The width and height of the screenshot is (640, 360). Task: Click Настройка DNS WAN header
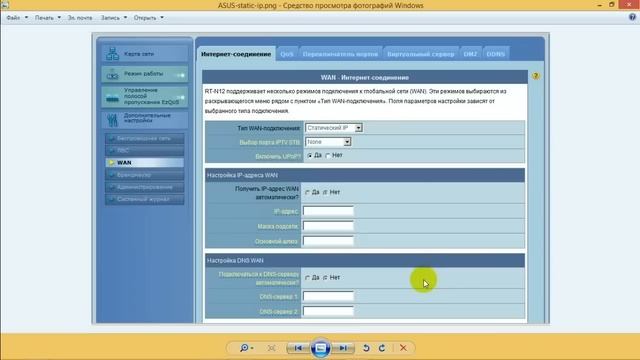click(235, 260)
